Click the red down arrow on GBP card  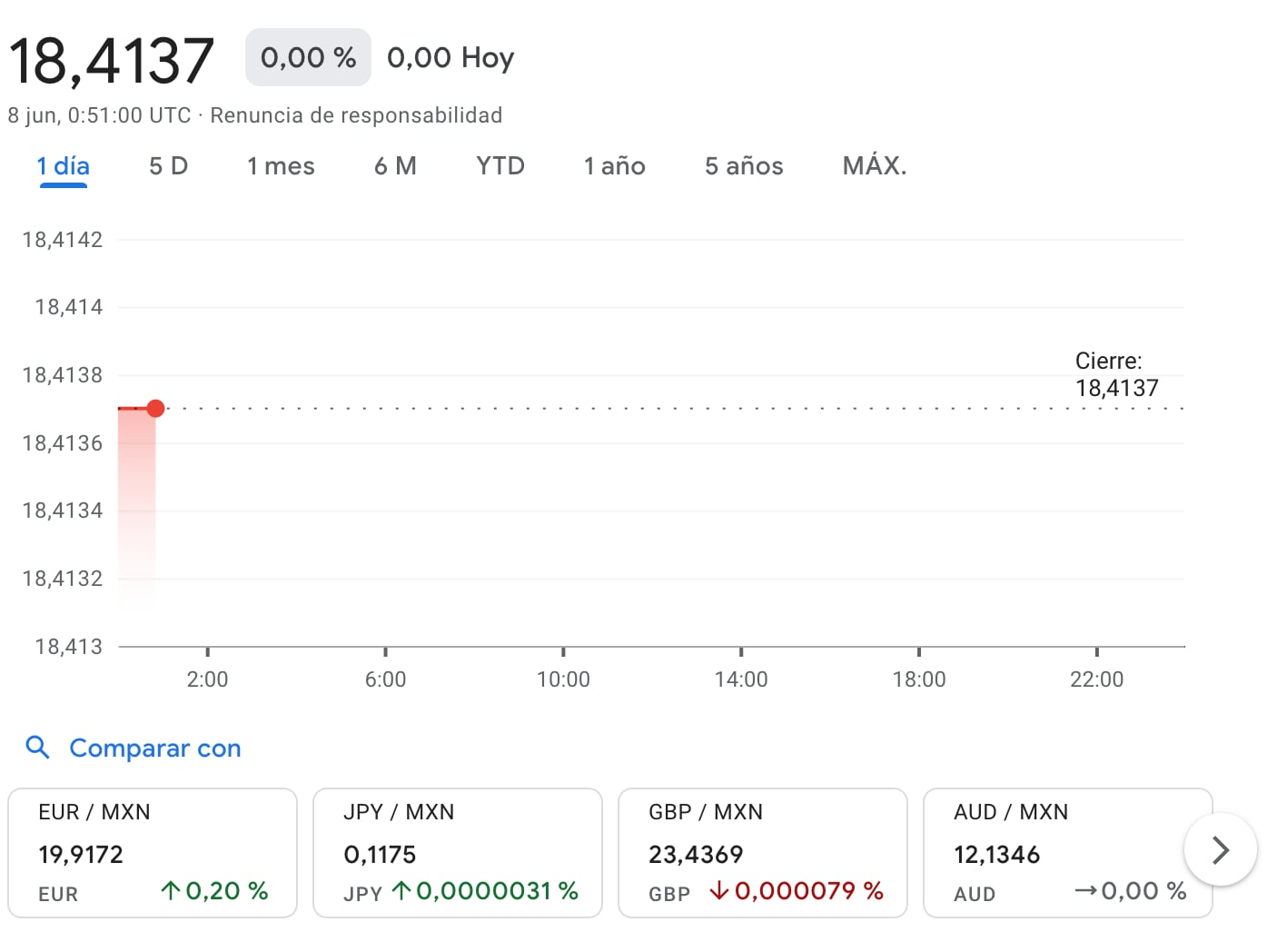(719, 891)
